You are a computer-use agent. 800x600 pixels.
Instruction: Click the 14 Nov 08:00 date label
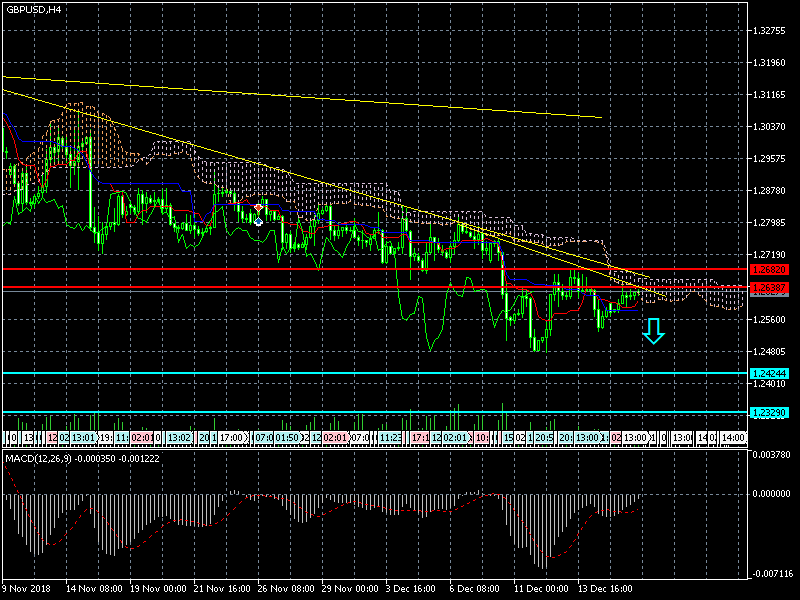pos(93,589)
